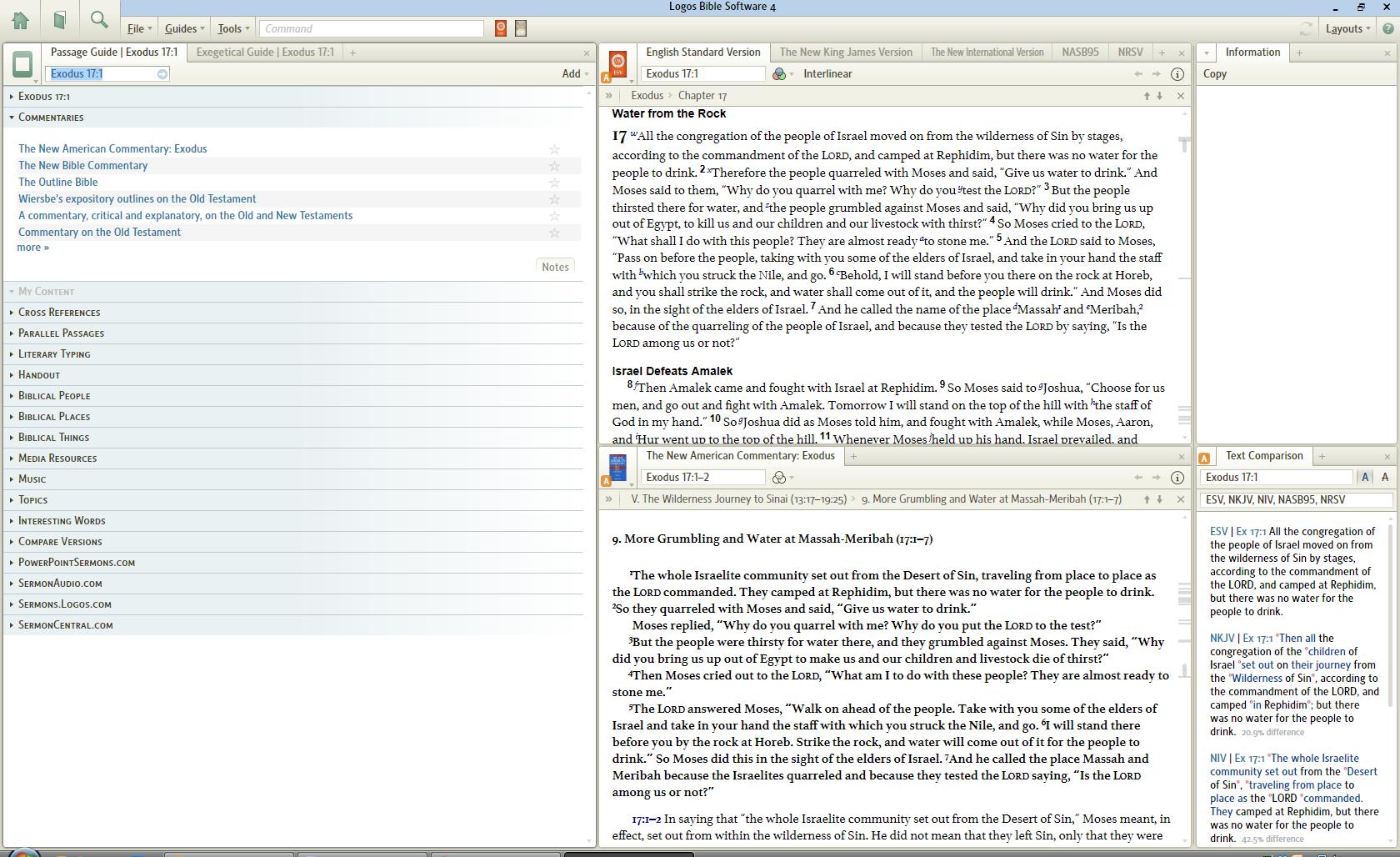Image resolution: width=1400 pixels, height=857 pixels.
Task: Jump to previous chapter in ESV locator bar
Action: tap(1147, 96)
